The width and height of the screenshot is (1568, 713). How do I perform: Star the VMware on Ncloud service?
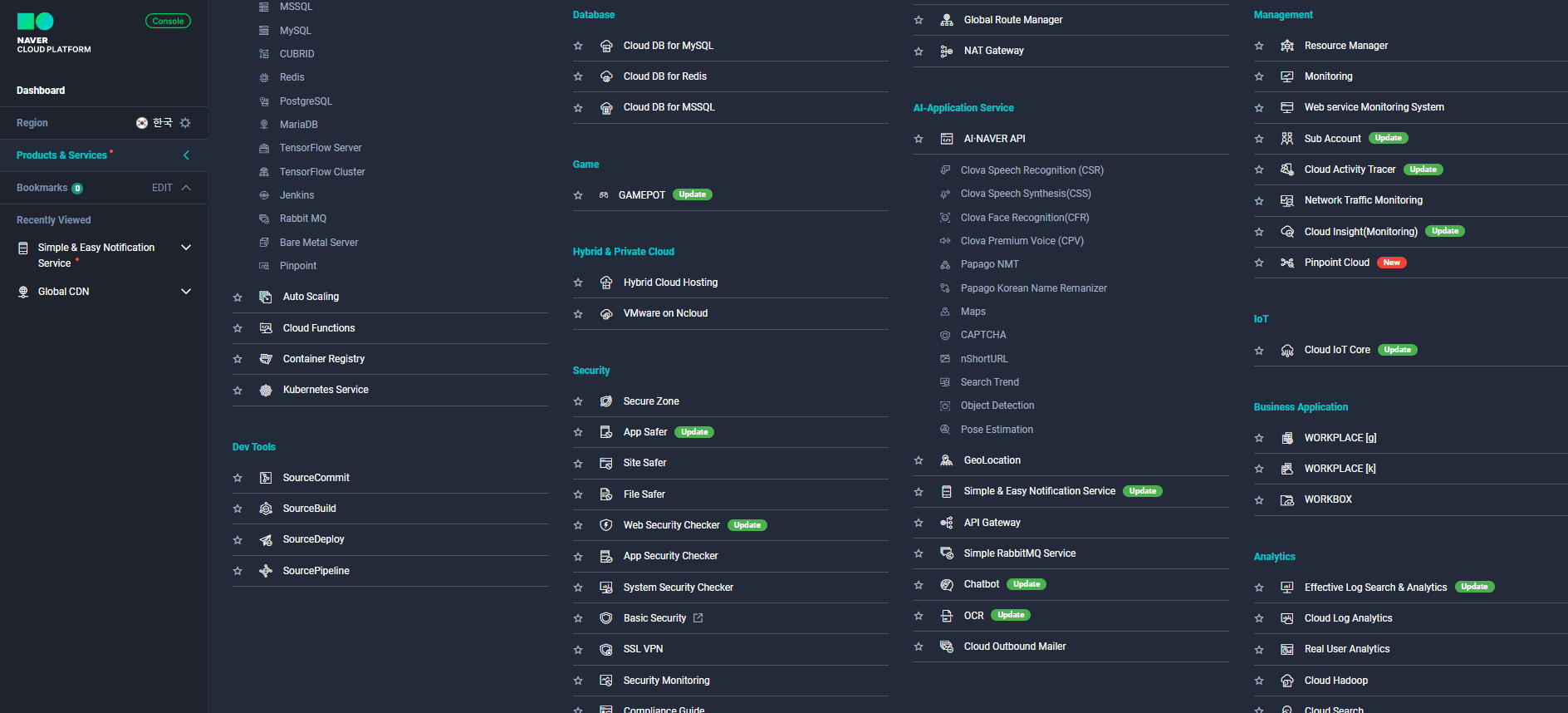point(578,314)
